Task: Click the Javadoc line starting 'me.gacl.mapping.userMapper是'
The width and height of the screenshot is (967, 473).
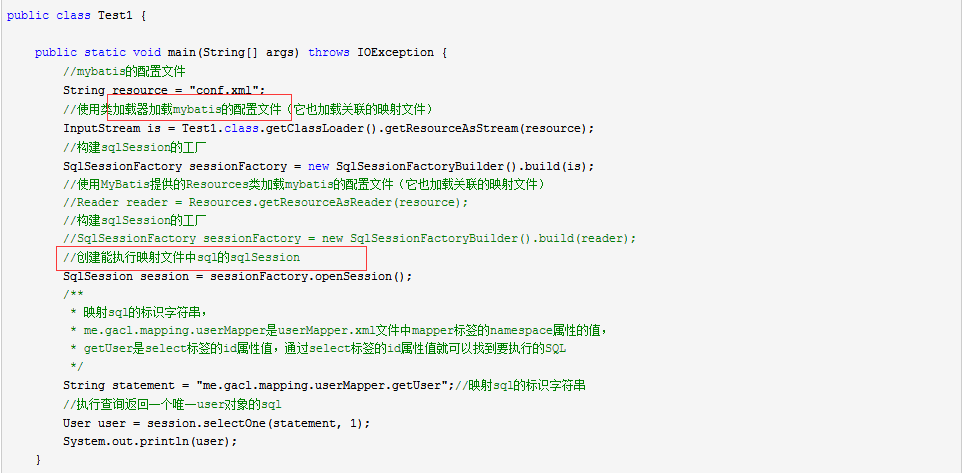Action: pos(339,331)
